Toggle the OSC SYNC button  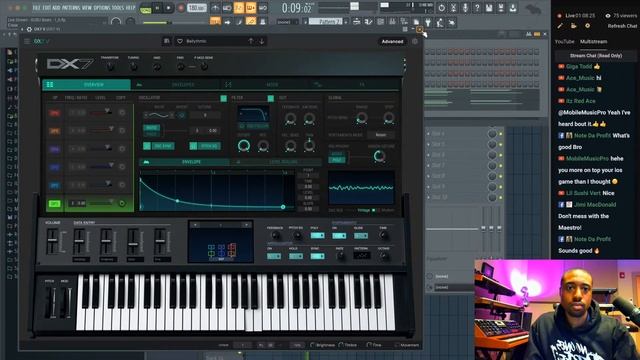click(159, 146)
